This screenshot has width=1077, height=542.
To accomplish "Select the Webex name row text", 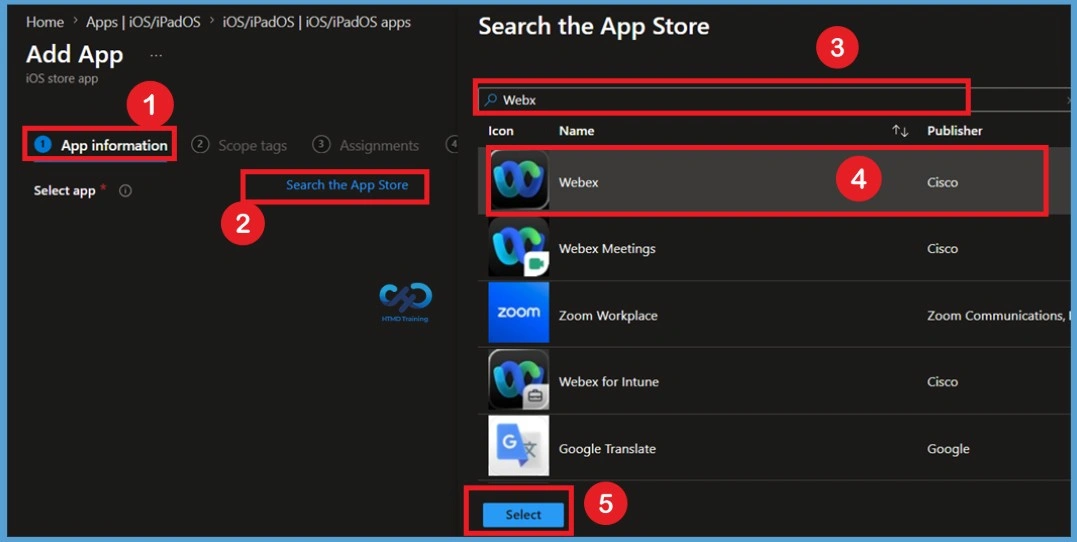I will 578,183.
